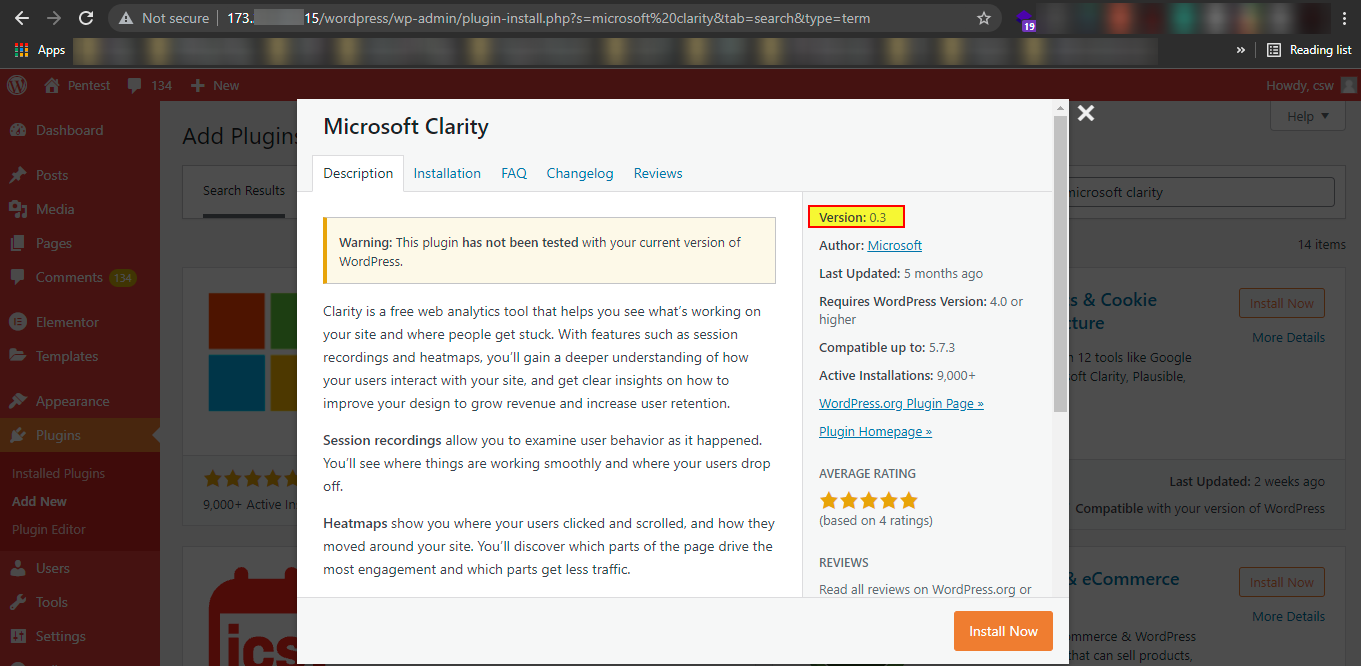Screen dimensions: 1361x666
Task: Click the Plugins plug icon
Action: 18,435
